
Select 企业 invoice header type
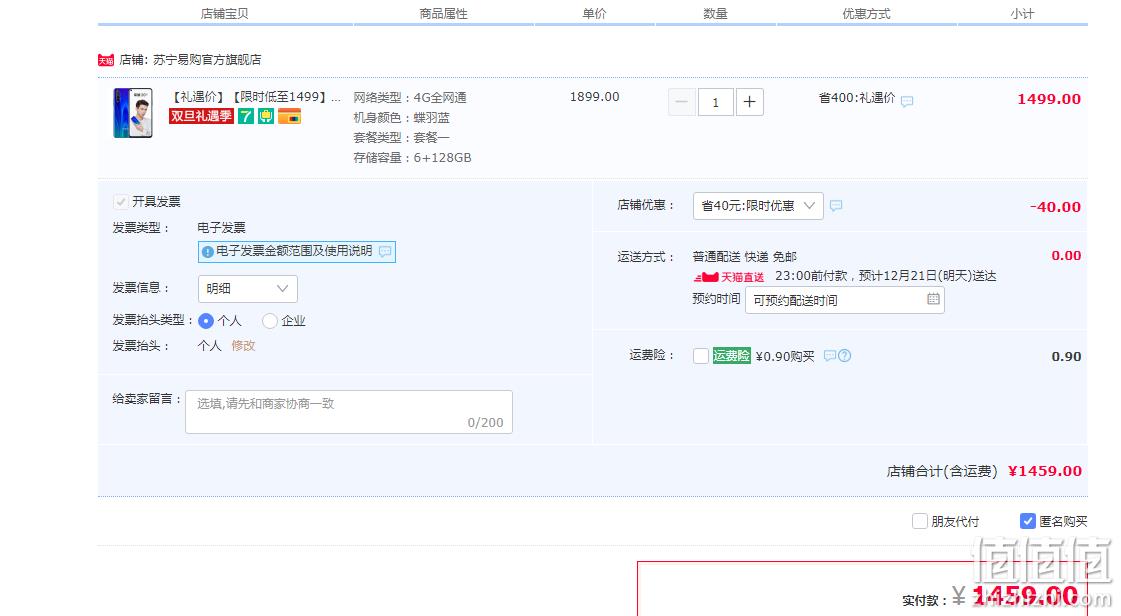coord(270,321)
